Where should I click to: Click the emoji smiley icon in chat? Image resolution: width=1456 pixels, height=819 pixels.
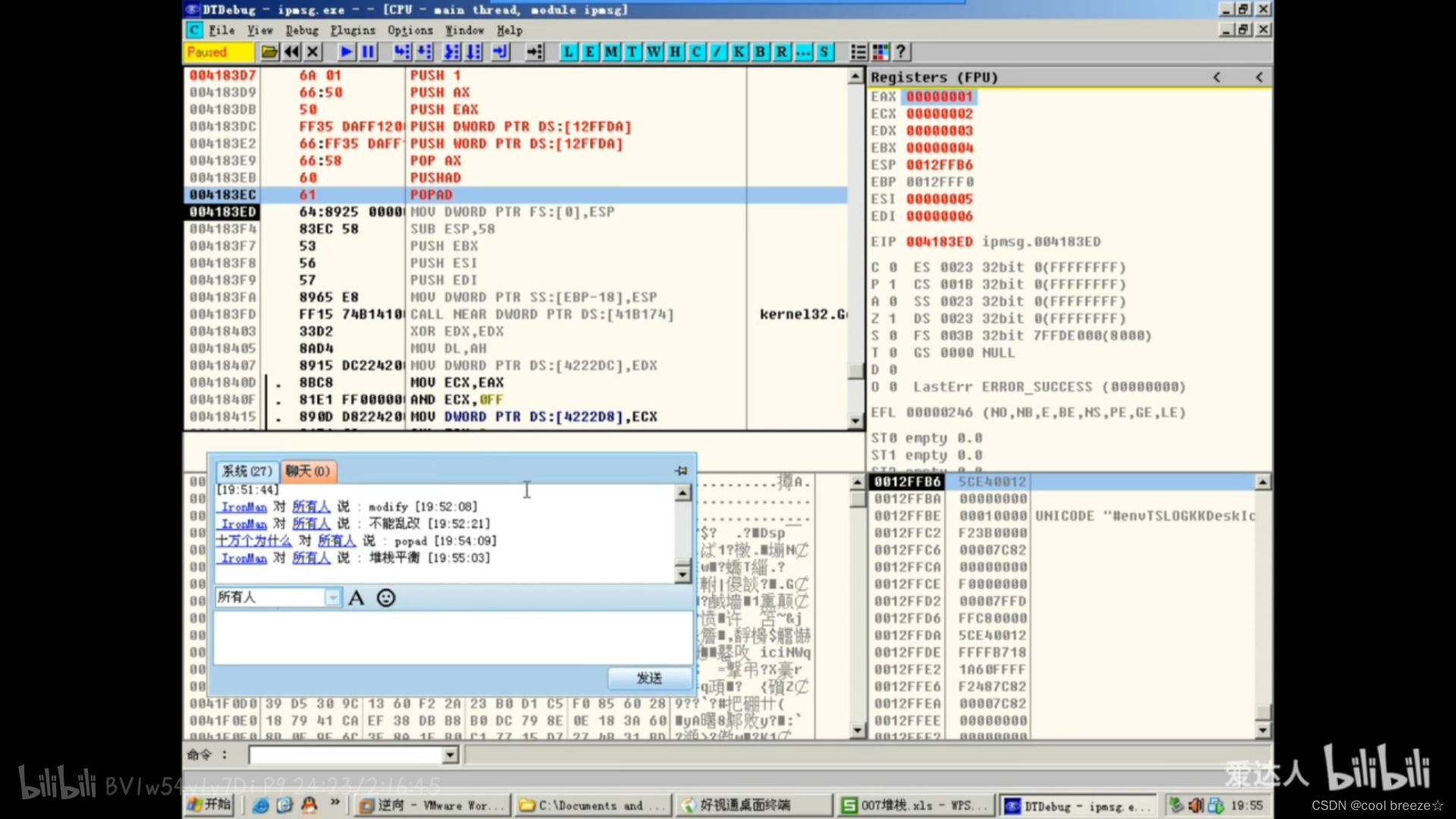(386, 598)
